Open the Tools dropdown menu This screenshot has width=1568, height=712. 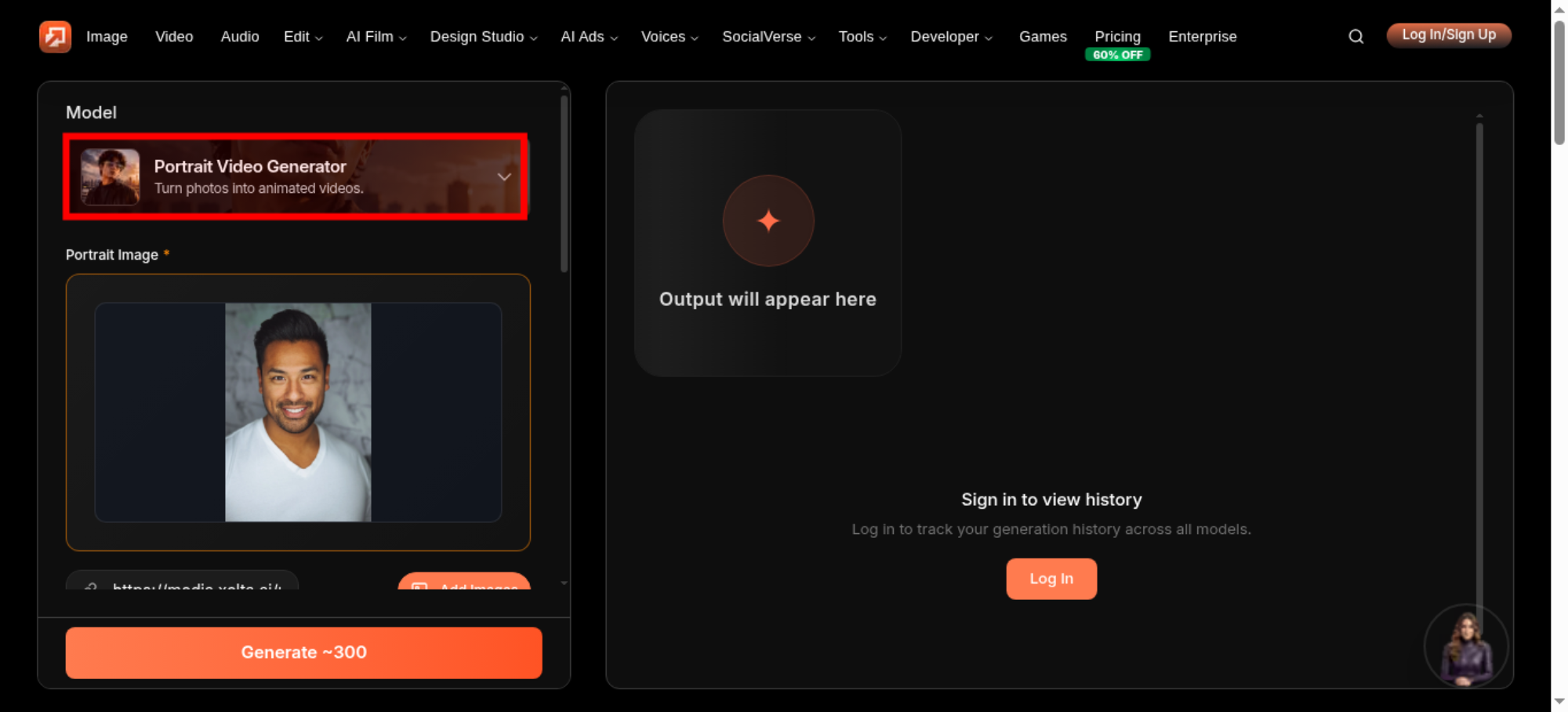point(862,36)
